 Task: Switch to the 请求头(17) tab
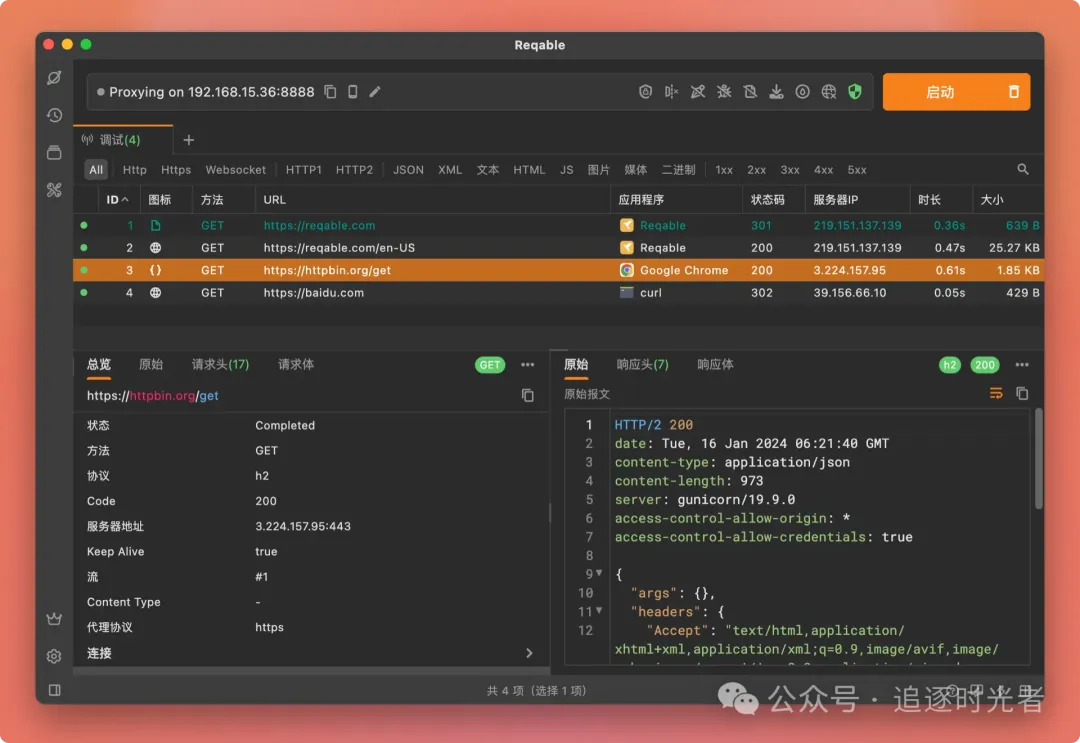(x=220, y=364)
